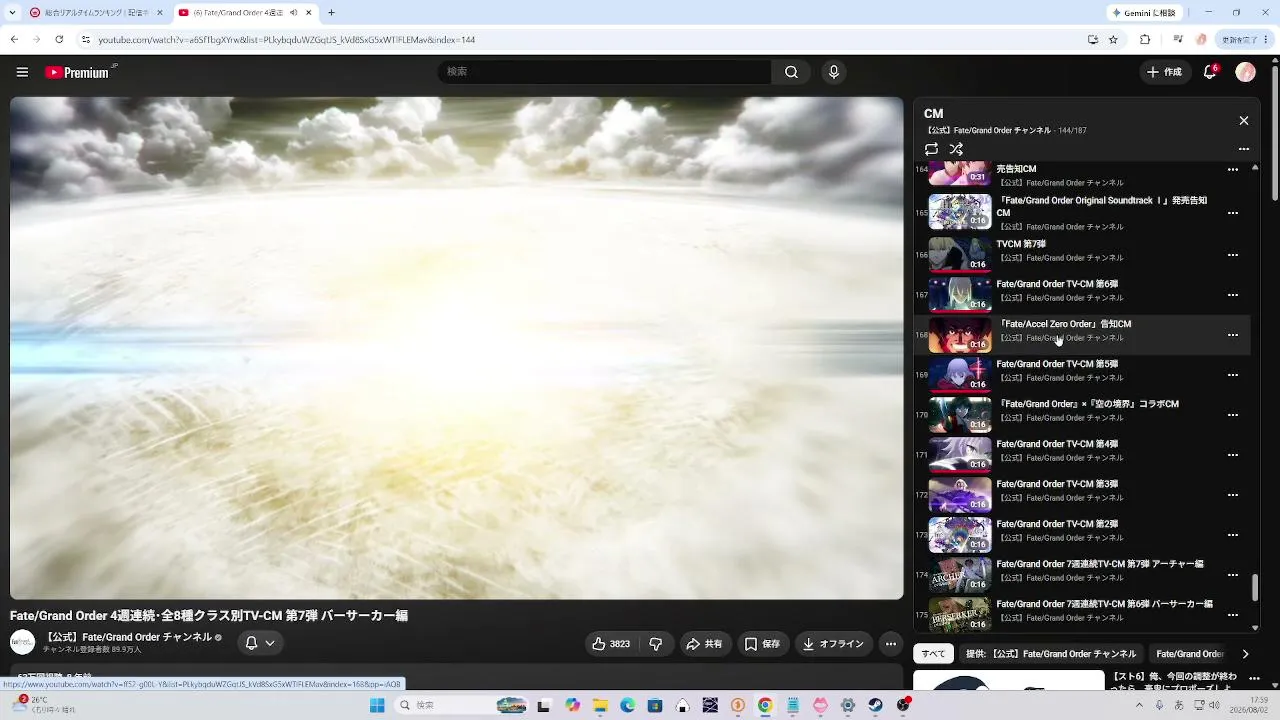Open Steam from the taskbar
Image resolution: width=1280 pixels, height=720 pixels.
tap(875, 705)
